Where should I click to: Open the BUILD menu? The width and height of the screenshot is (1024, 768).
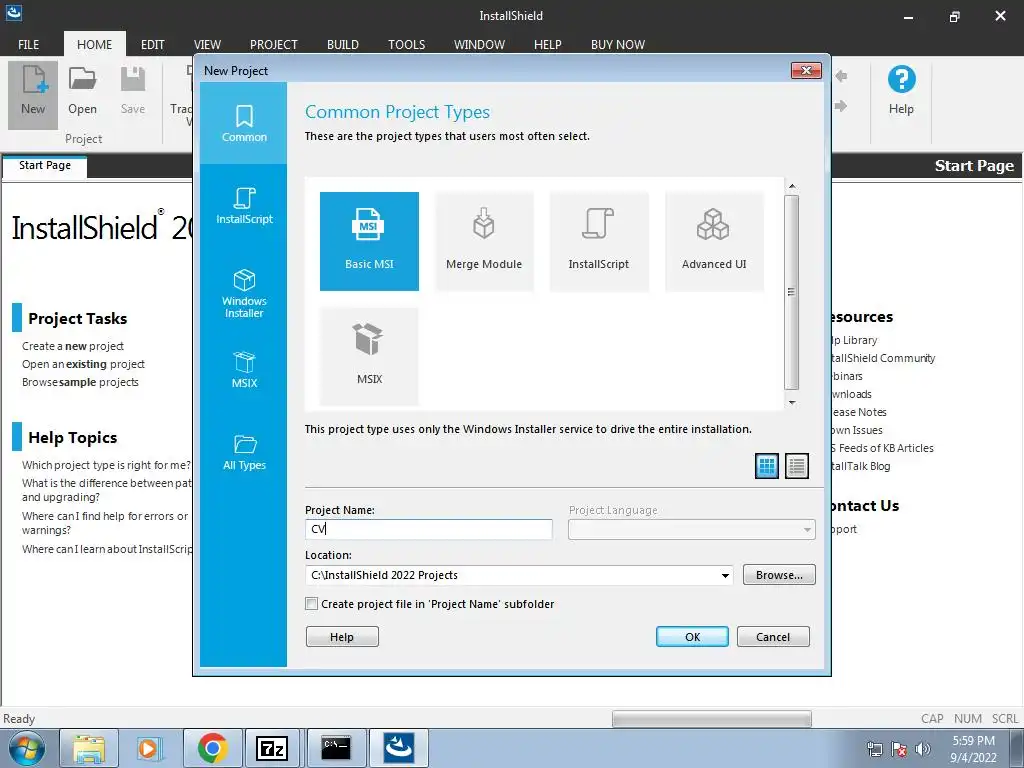coord(343,44)
